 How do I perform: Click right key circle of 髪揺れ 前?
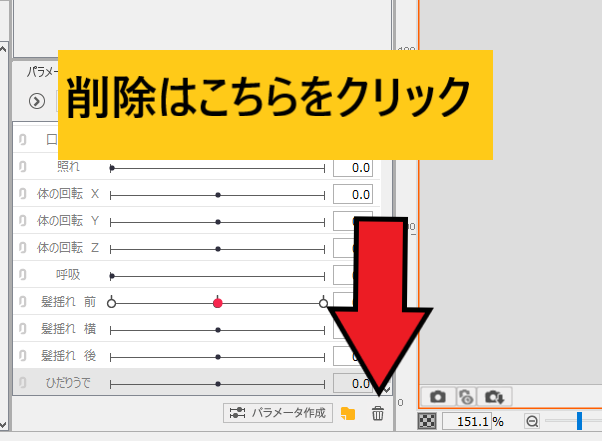(323, 303)
